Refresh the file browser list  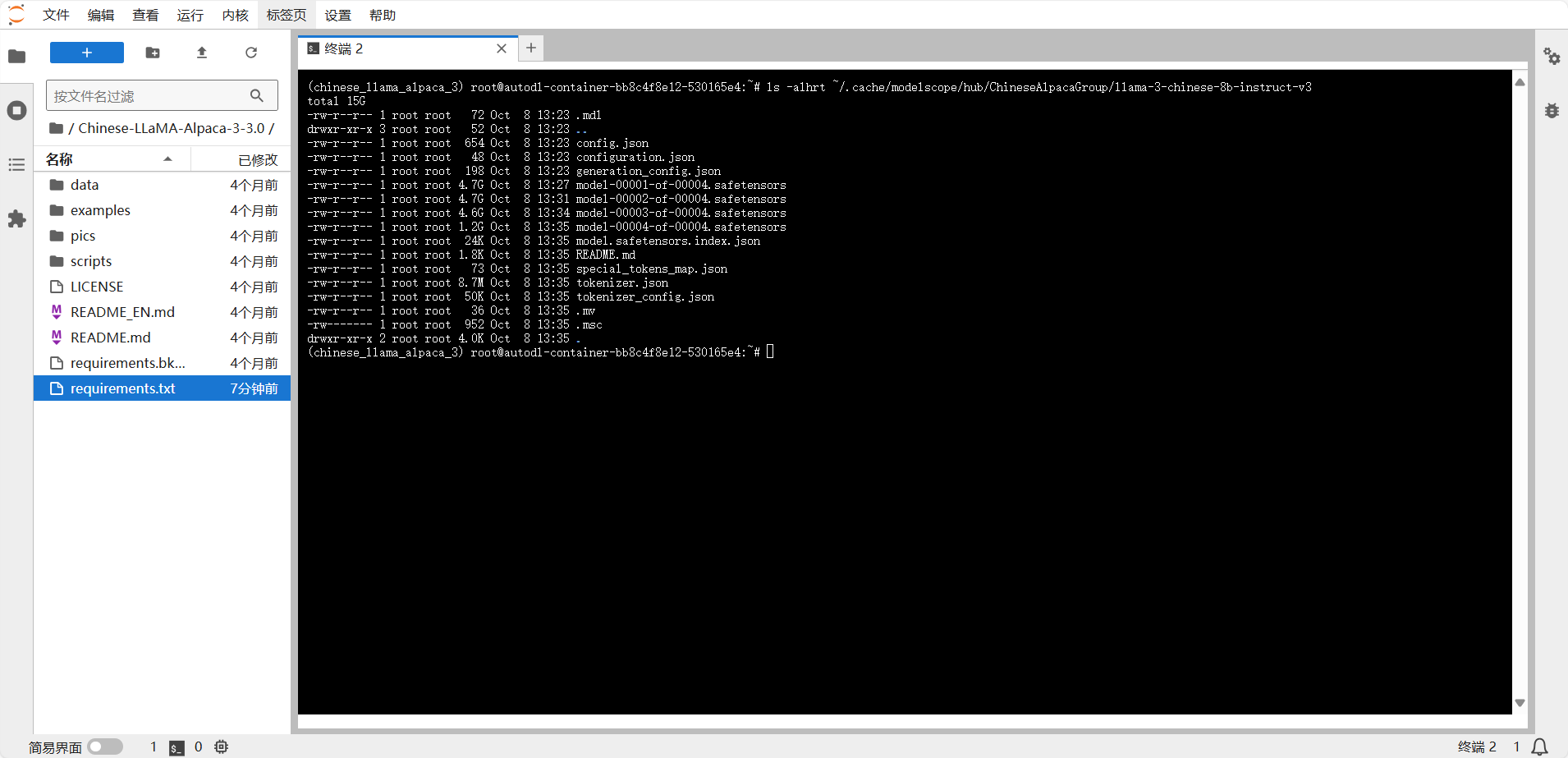pos(251,53)
